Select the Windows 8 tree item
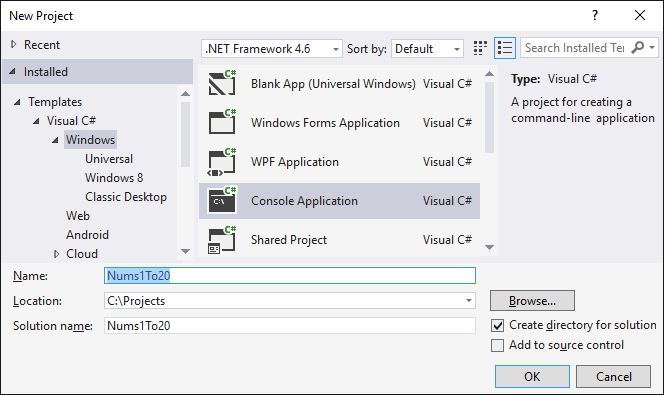The height and width of the screenshot is (395, 664). [x=114, y=178]
